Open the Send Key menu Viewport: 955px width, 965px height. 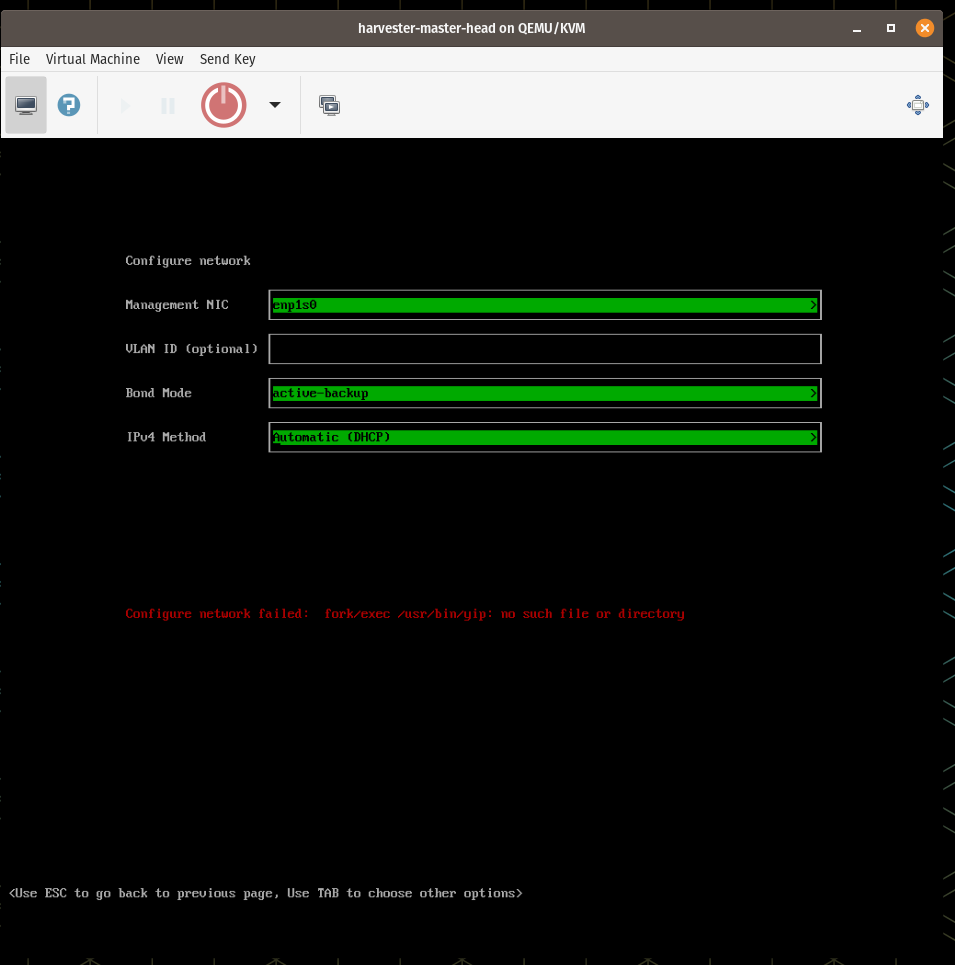point(228,59)
